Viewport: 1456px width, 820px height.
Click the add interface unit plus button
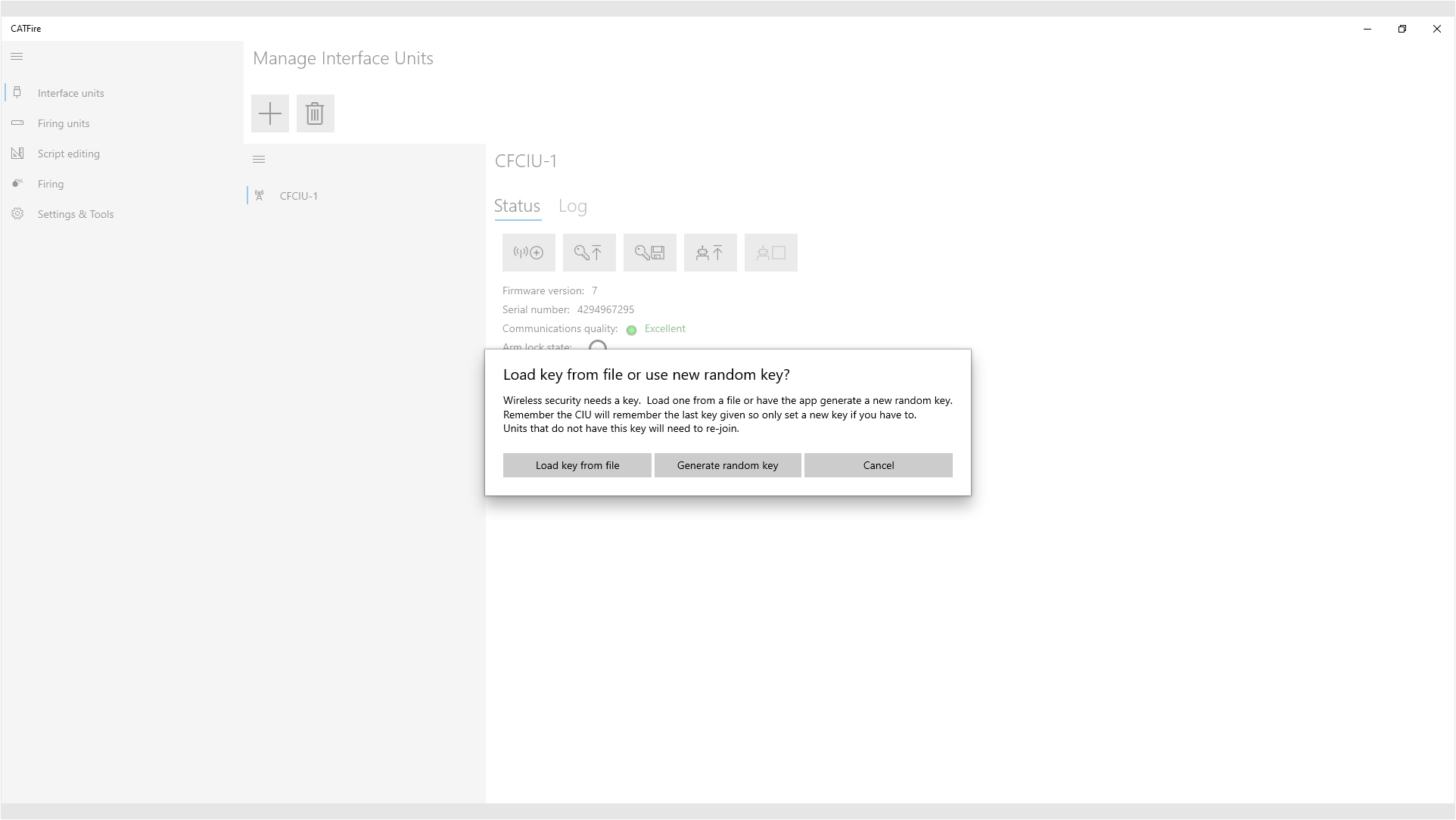coord(269,113)
